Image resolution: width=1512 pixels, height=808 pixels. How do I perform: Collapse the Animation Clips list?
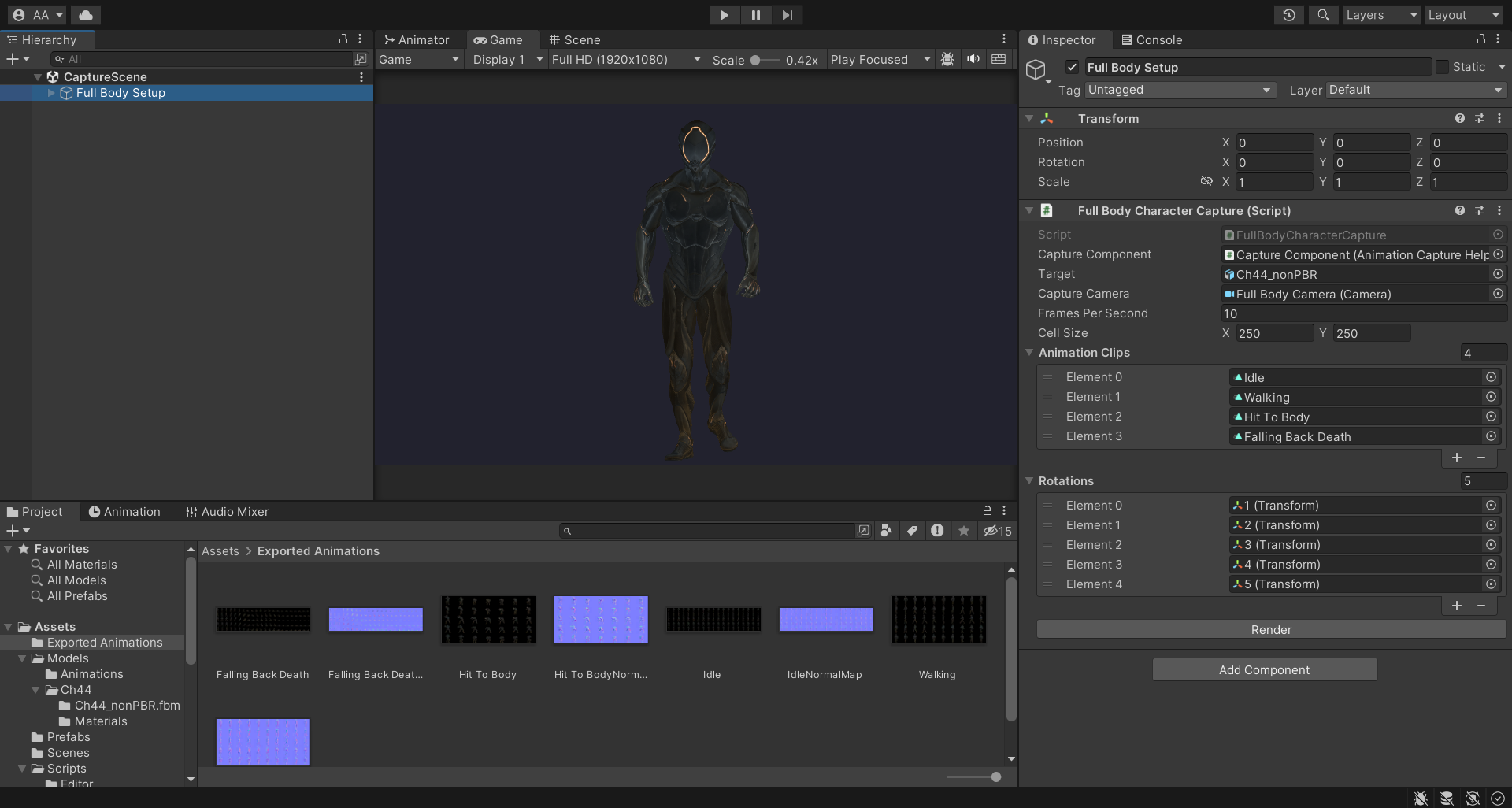[1029, 353]
